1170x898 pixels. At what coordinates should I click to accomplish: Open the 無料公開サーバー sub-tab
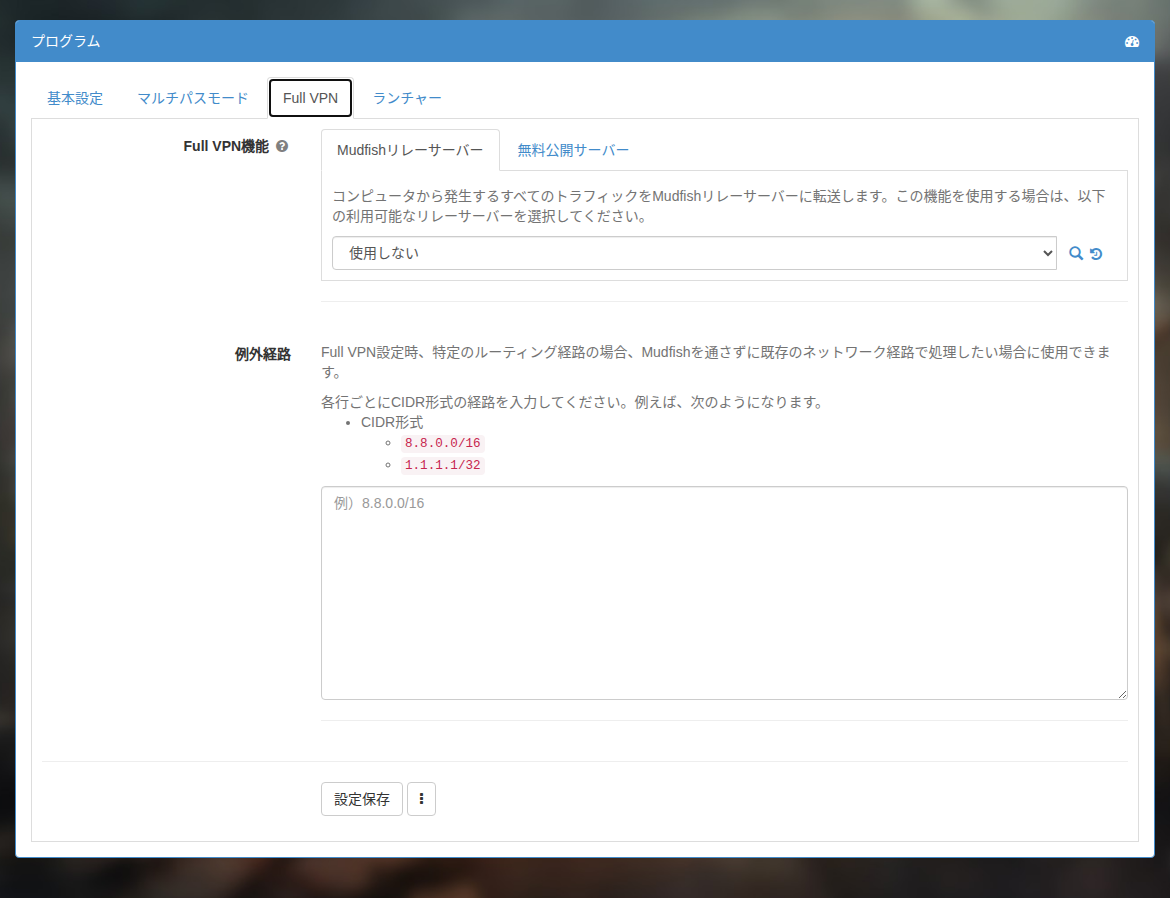coord(573,150)
